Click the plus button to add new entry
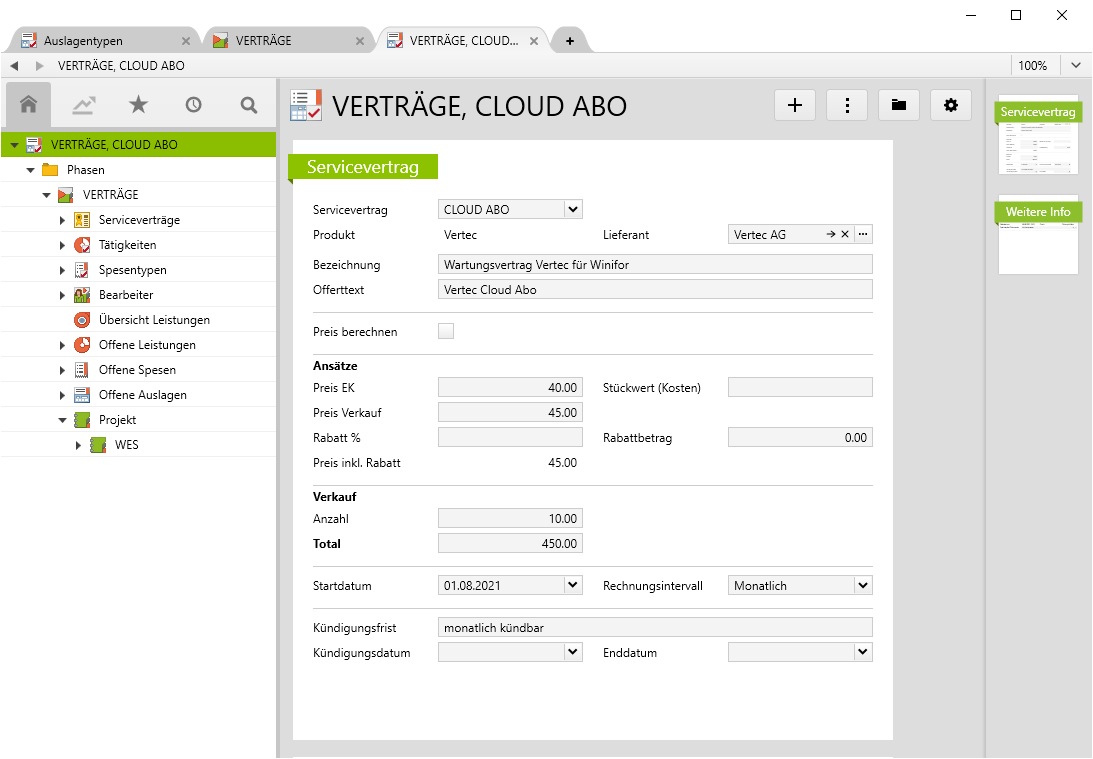This screenshot has height=759, width=1093. [x=795, y=105]
